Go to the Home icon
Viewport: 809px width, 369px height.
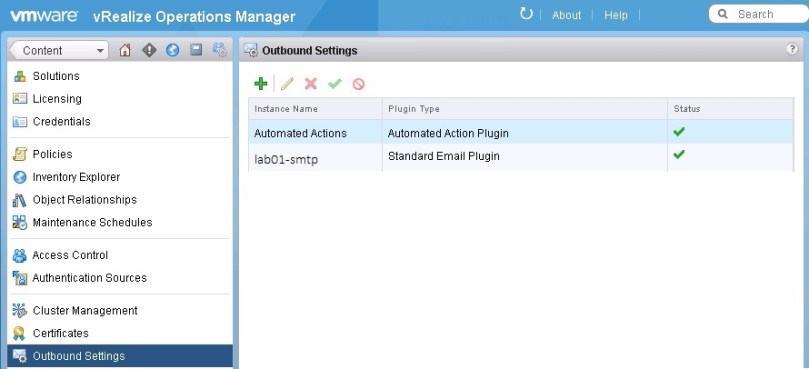125,50
